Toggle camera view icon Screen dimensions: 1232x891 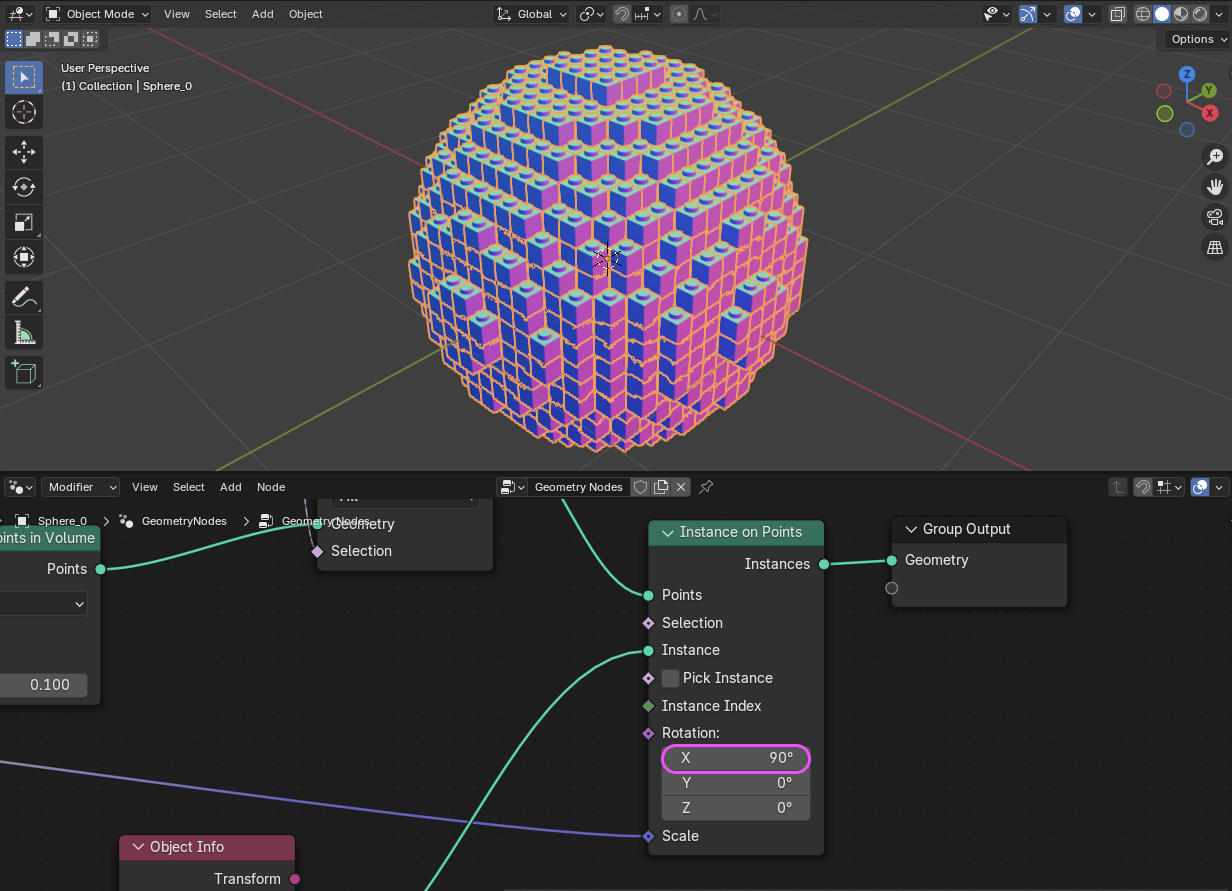(1215, 217)
